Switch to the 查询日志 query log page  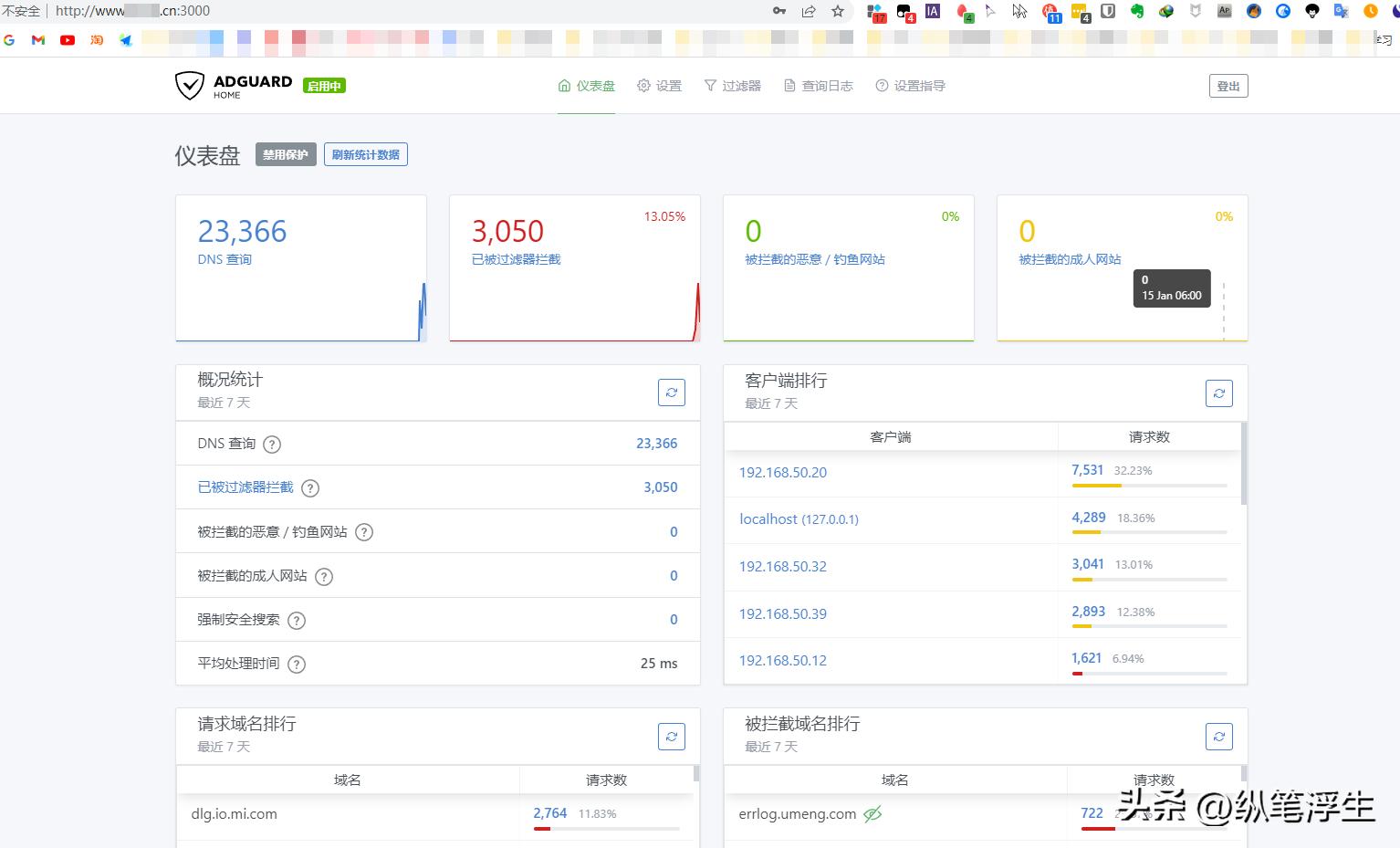coord(819,85)
